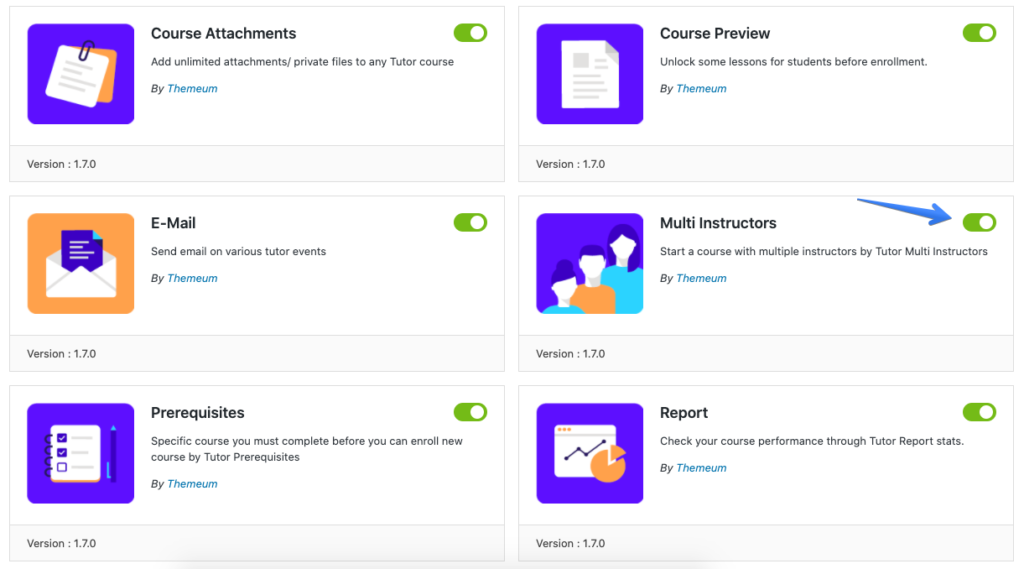This screenshot has width=1024, height=569.
Task: Turn off the Course Preview toggle
Action: tap(979, 33)
